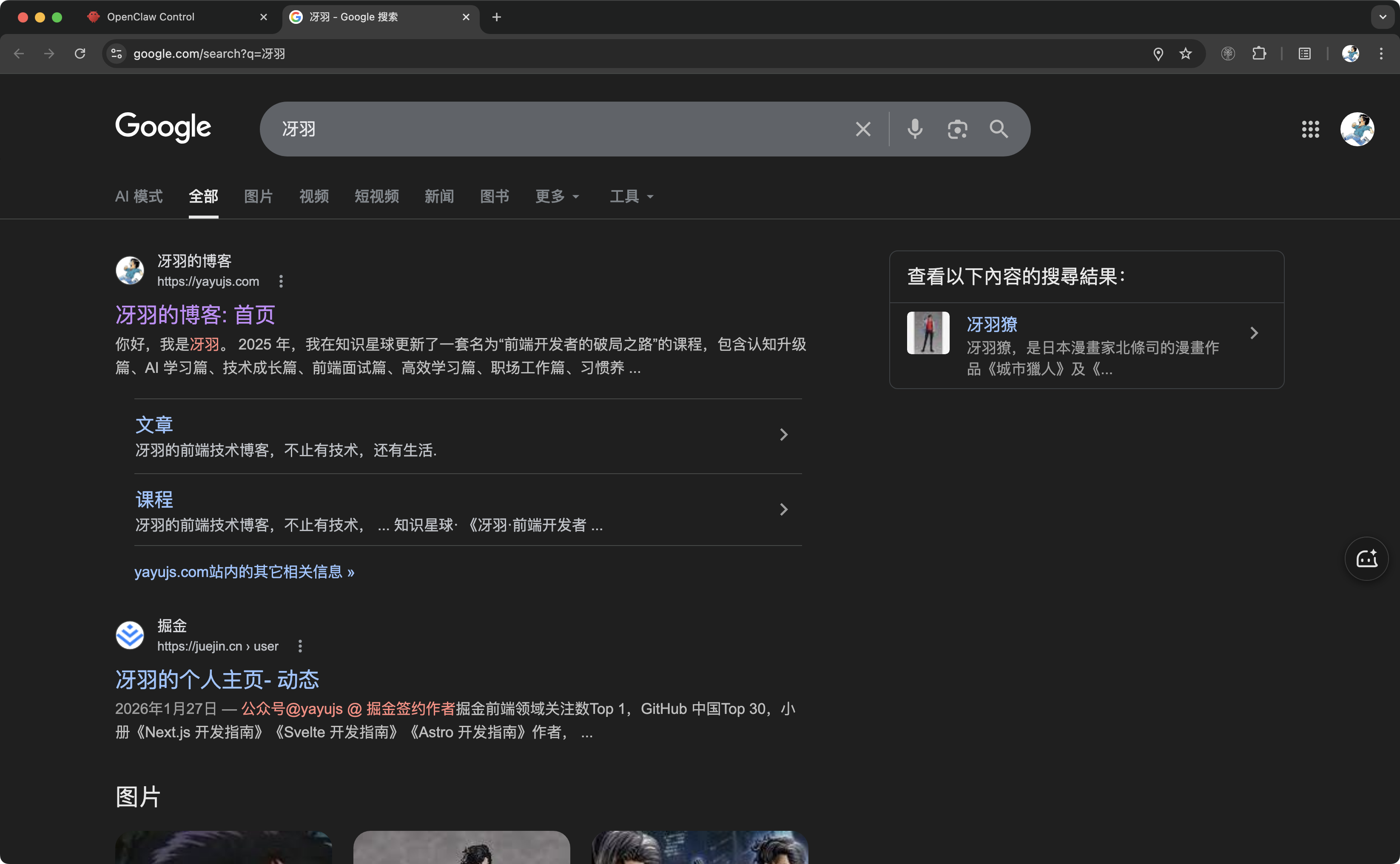
Task: Start voice search with the microphone
Action: pyautogui.click(x=915, y=129)
